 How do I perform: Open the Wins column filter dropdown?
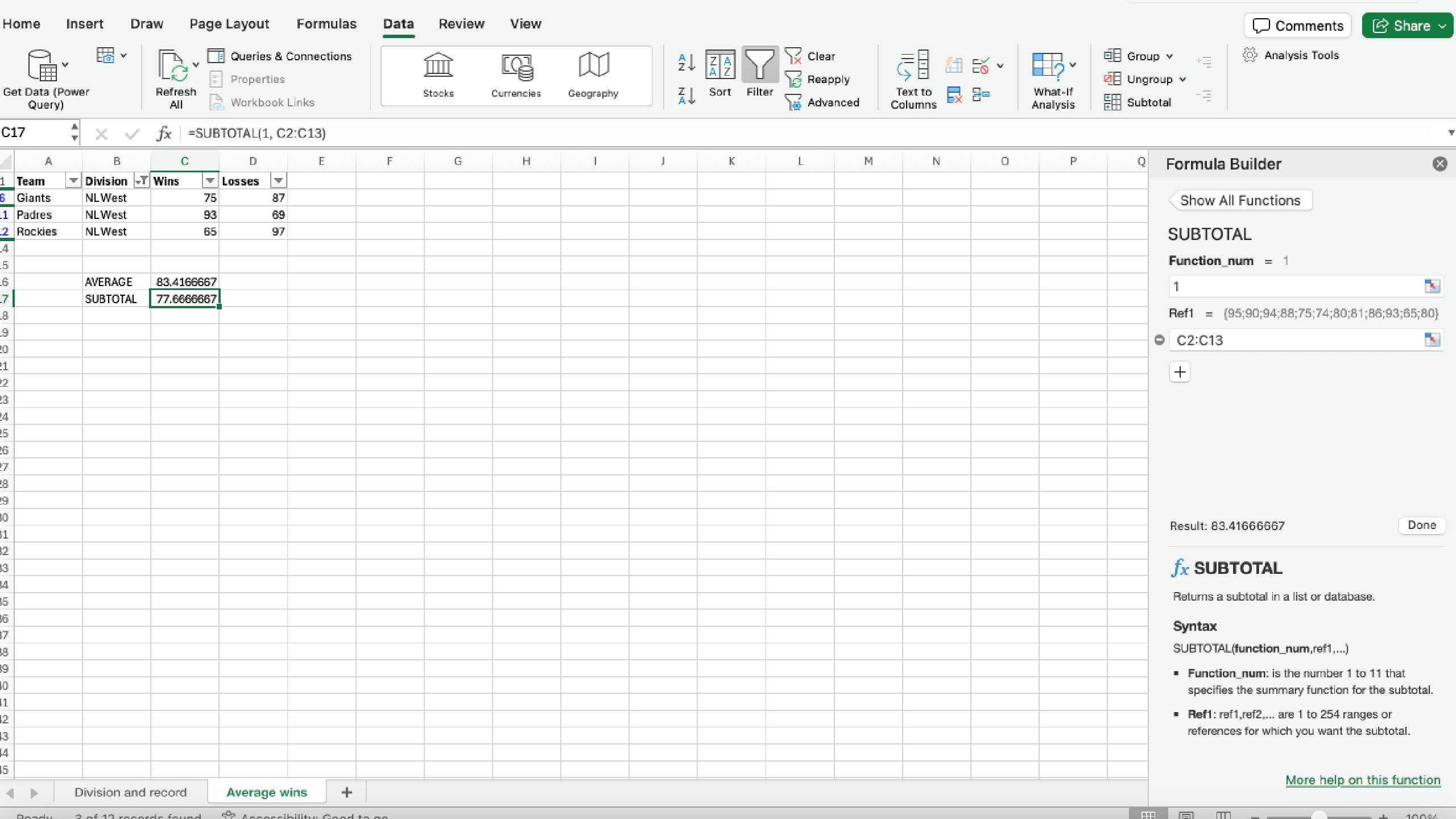210,181
